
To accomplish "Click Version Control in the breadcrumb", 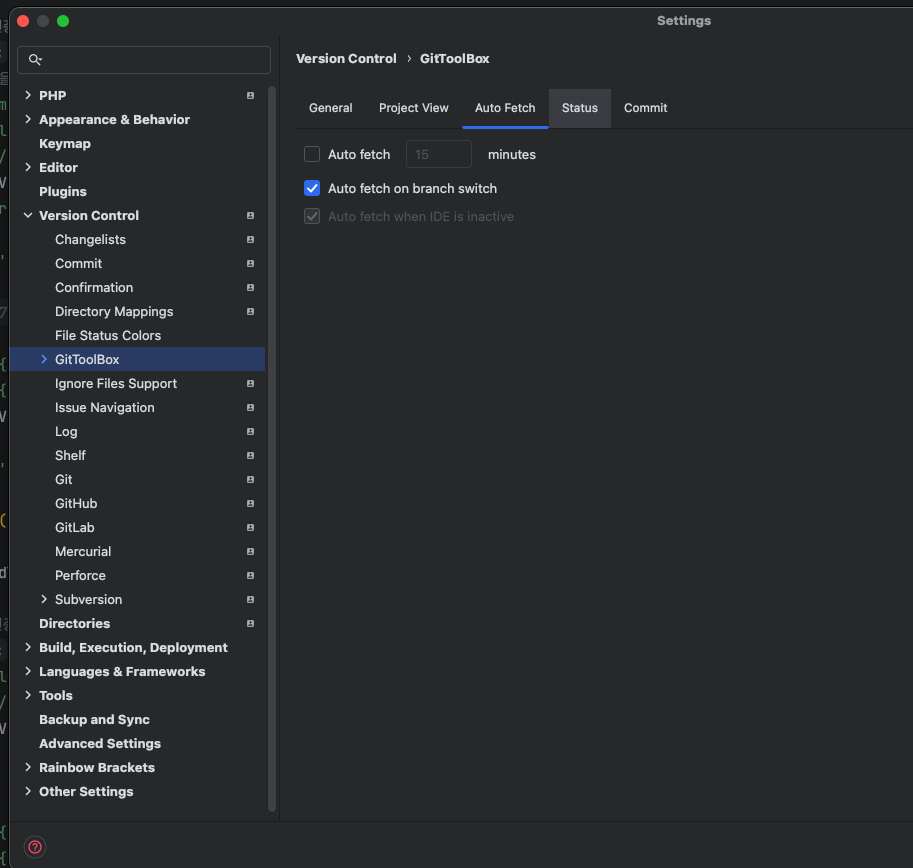I will (346, 59).
